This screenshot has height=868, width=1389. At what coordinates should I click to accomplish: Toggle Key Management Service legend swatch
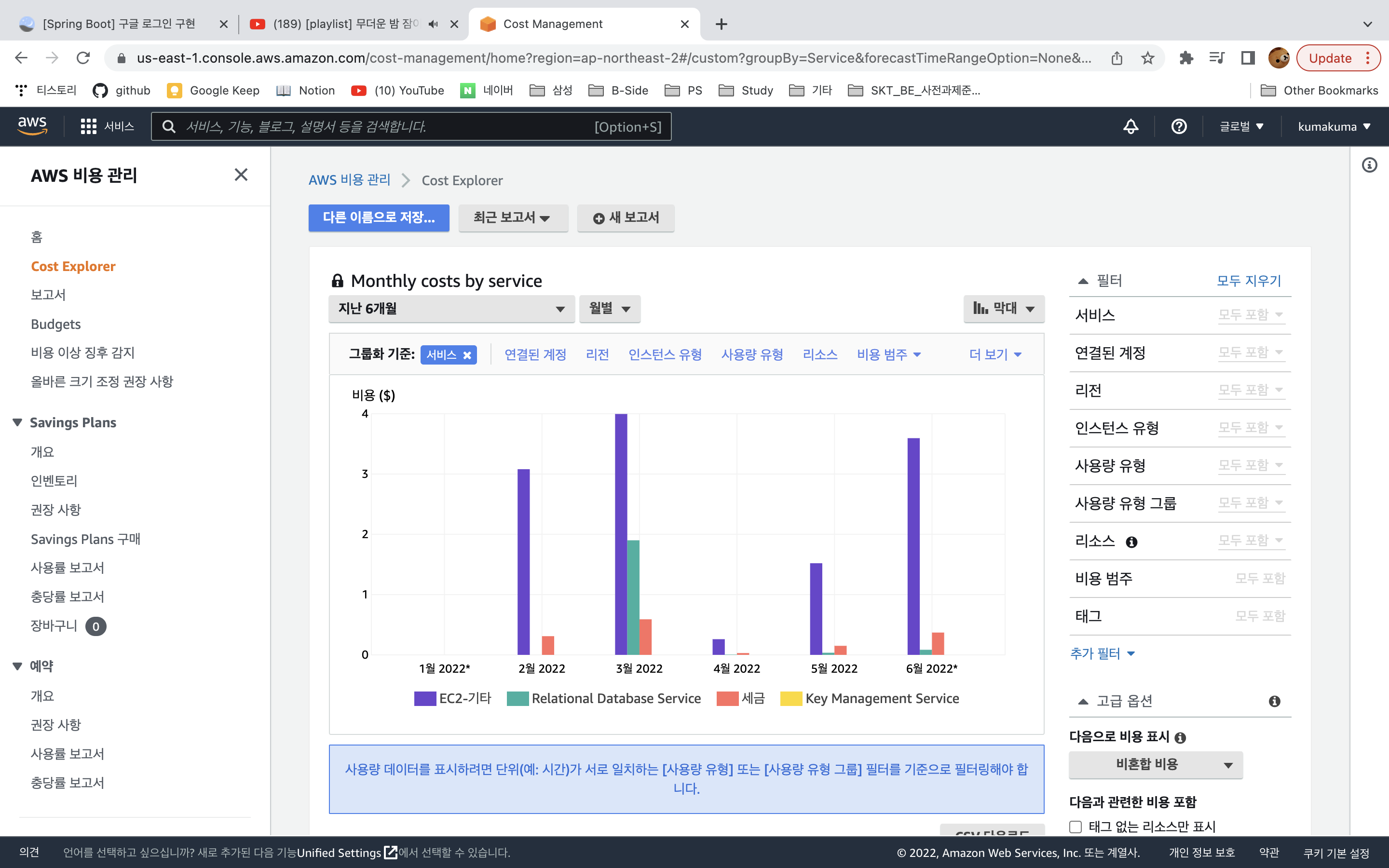pos(790,699)
